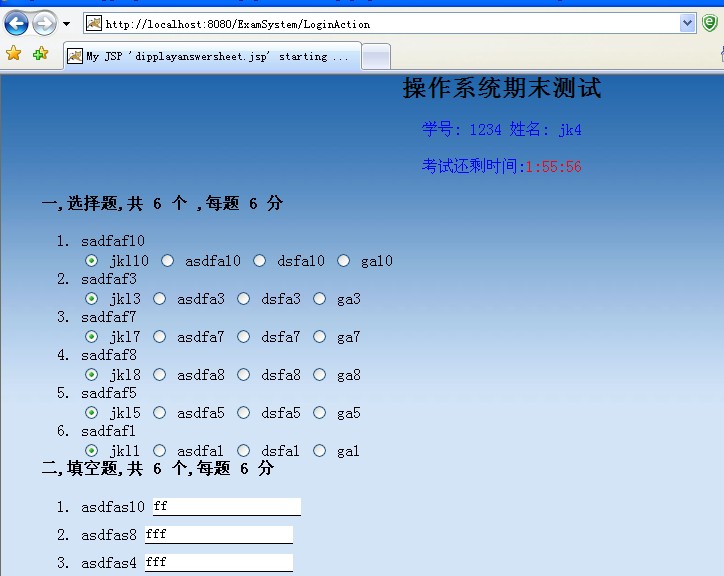Click the browser Forward arrow button
This screenshot has width=724, height=576.
point(45,24)
